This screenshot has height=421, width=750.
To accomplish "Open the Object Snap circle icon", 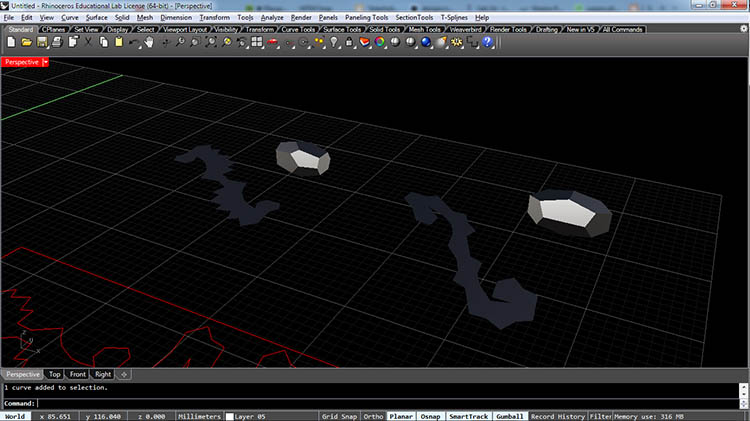I will click(303, 42).
